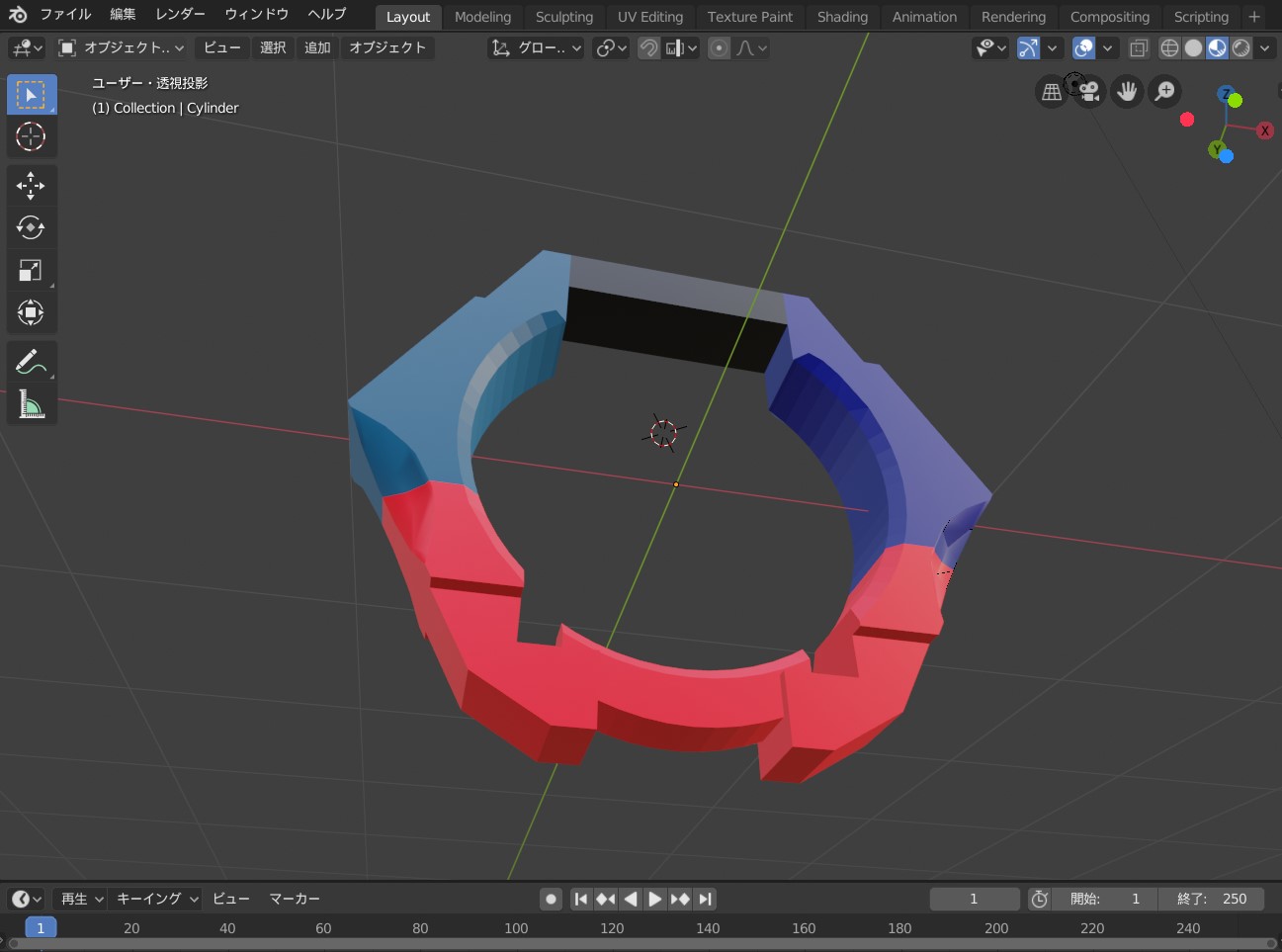Switch to UV Editing workspace tab
The height and width of the screenshot is (952, 1282).
click(650, 17)
